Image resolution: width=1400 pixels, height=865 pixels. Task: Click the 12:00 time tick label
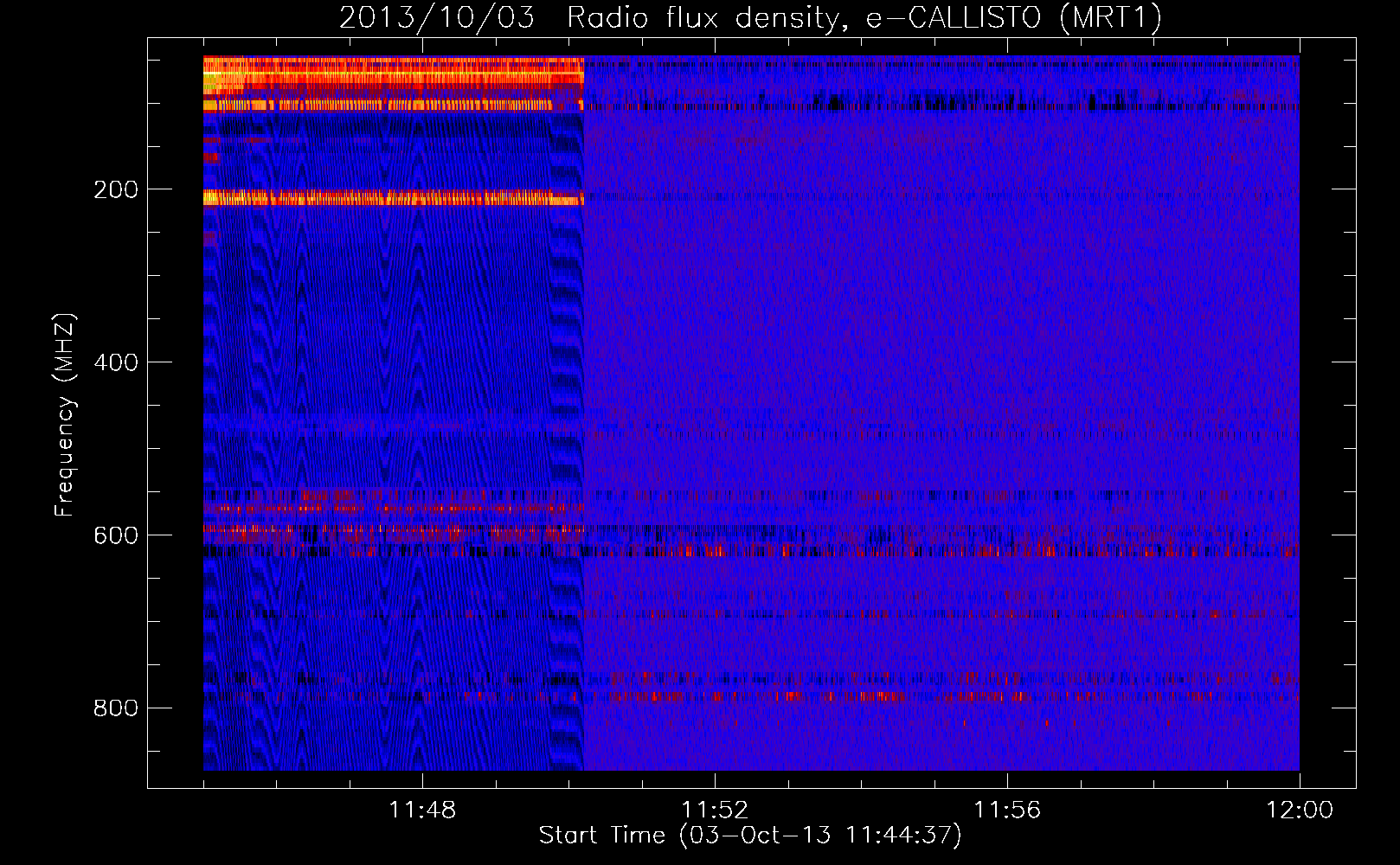tap(1300, 811)
